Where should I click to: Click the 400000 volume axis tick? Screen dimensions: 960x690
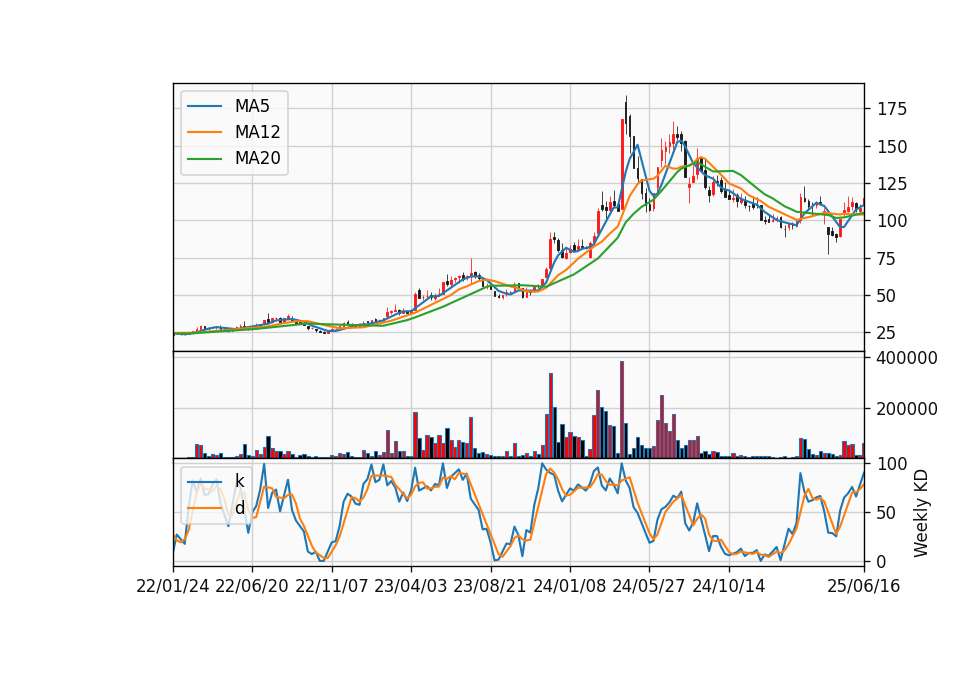click(x=907, y=358)
